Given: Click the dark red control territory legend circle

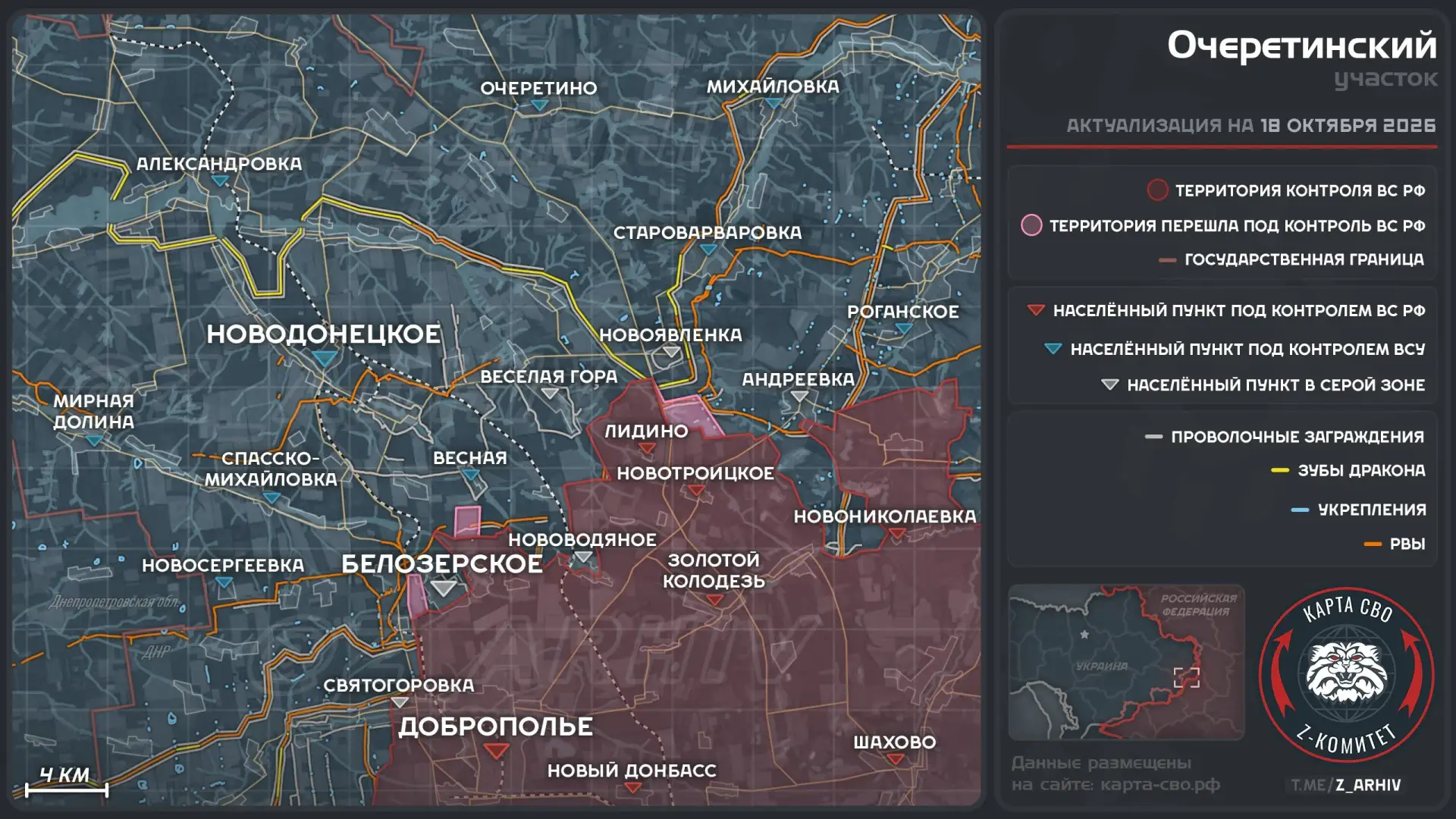Looking at the screenshot, I should 1157,190.
